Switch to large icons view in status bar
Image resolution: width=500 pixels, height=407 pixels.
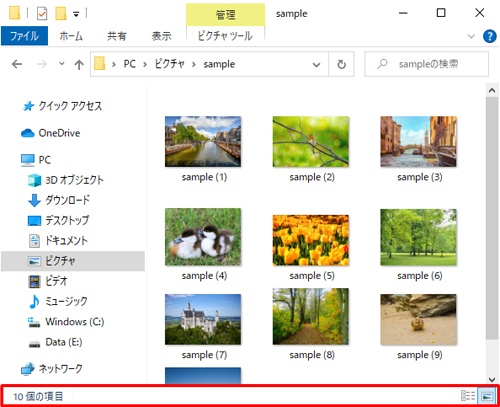(x=487, y=396)
